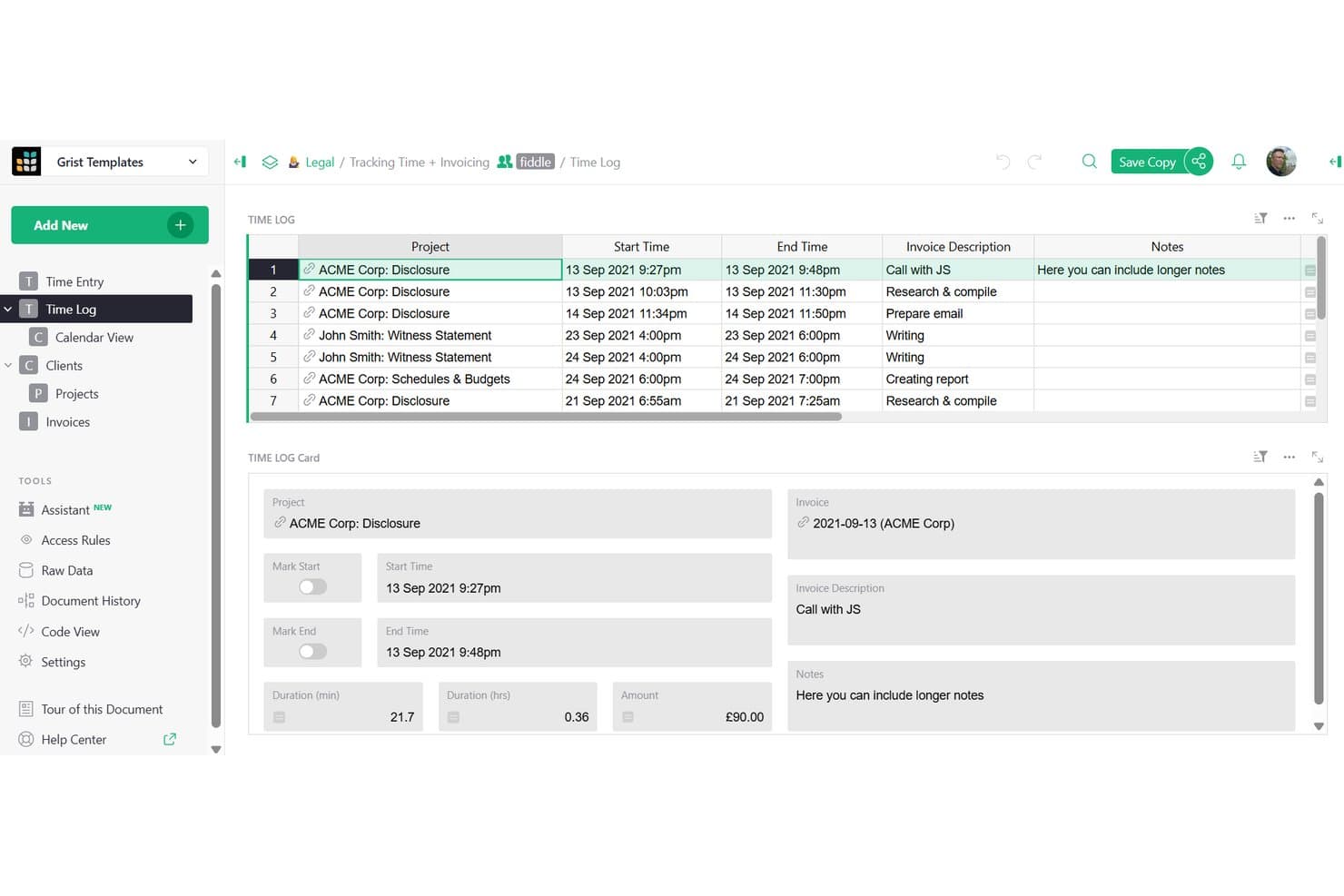Click the table's horizontal scrollbar
The height and width of the screenshot is (896, 1344).
[546, 417]
